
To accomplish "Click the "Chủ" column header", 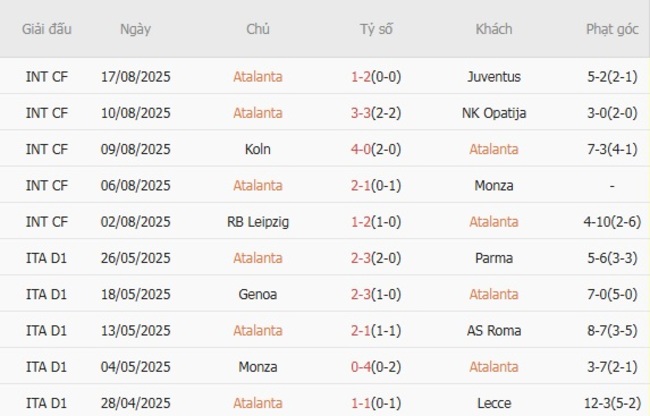I will click(257, 29).
